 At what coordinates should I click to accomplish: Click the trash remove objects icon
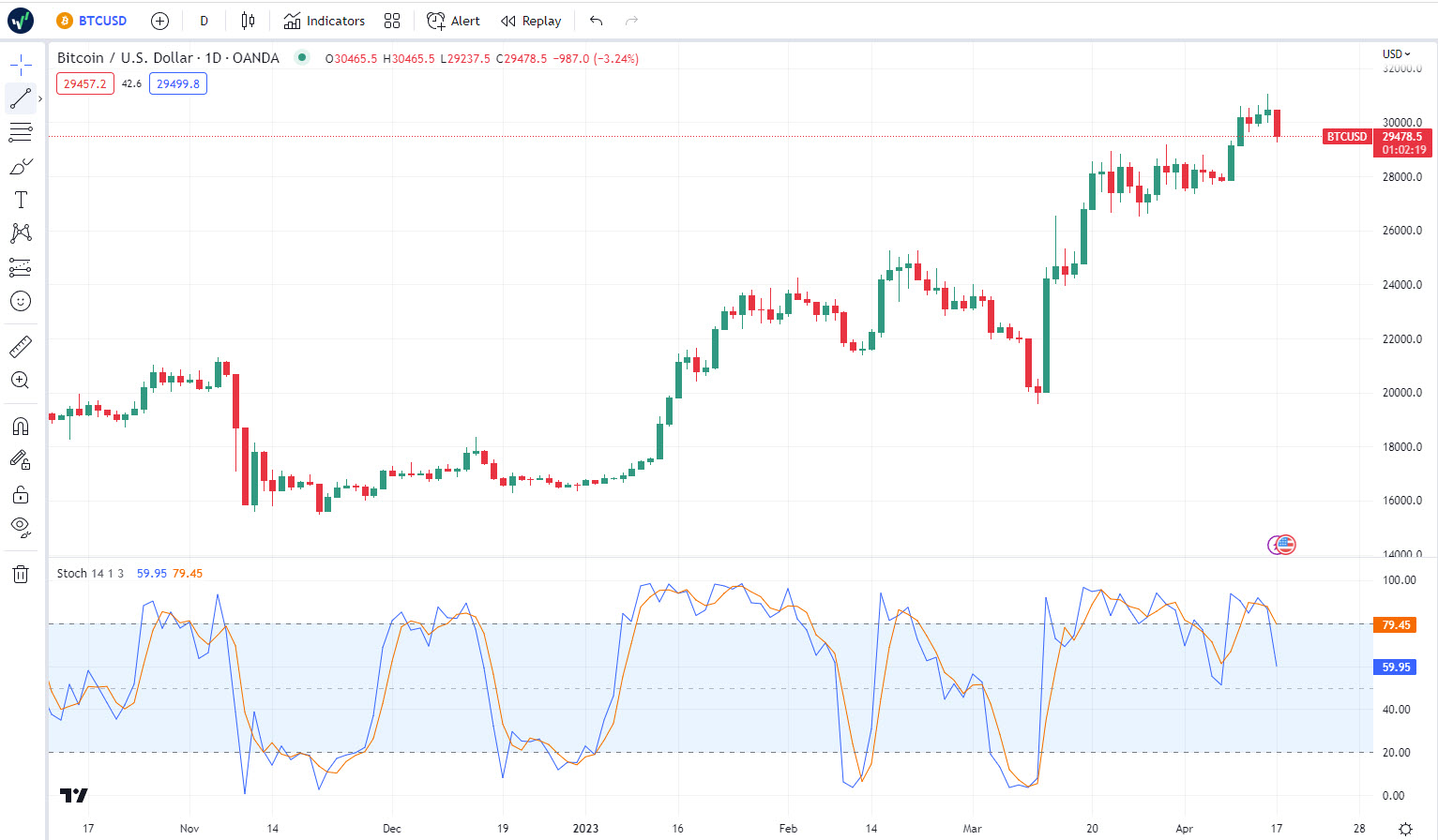21,574
